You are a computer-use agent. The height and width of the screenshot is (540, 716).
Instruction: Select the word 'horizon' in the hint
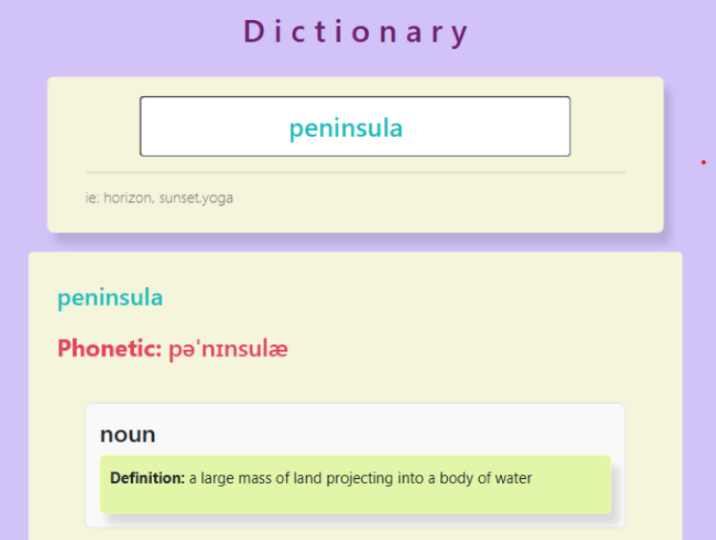128,198
